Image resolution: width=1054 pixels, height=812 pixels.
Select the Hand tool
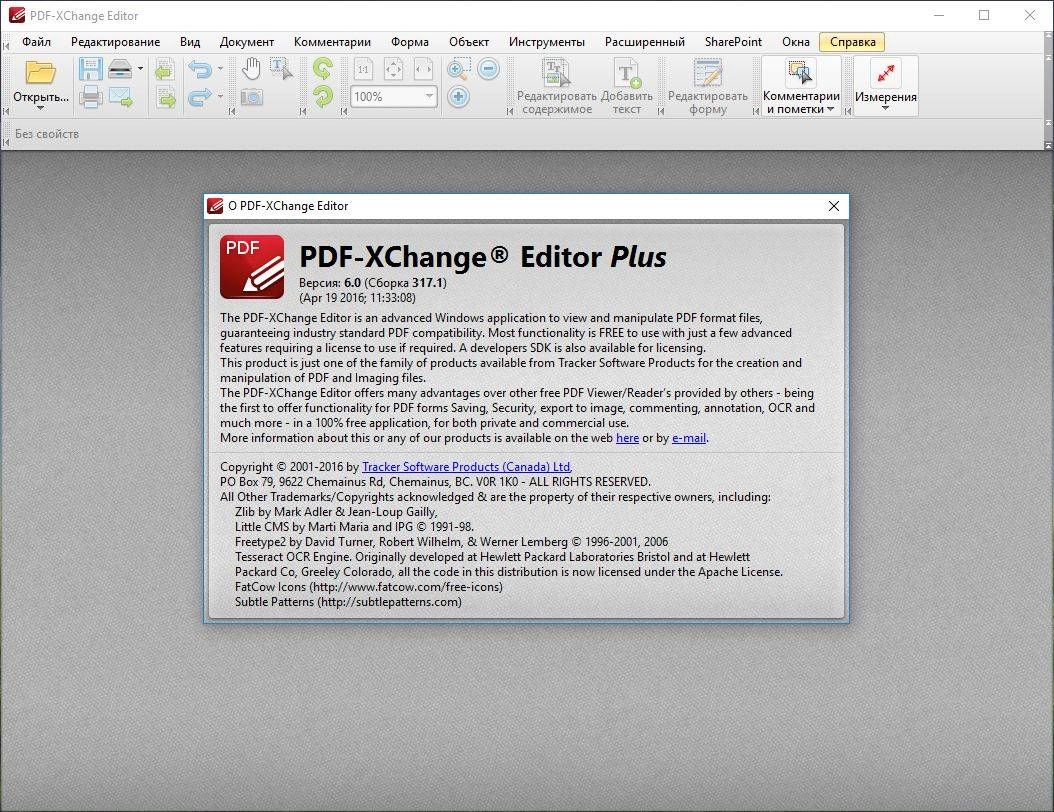point(251,69)
